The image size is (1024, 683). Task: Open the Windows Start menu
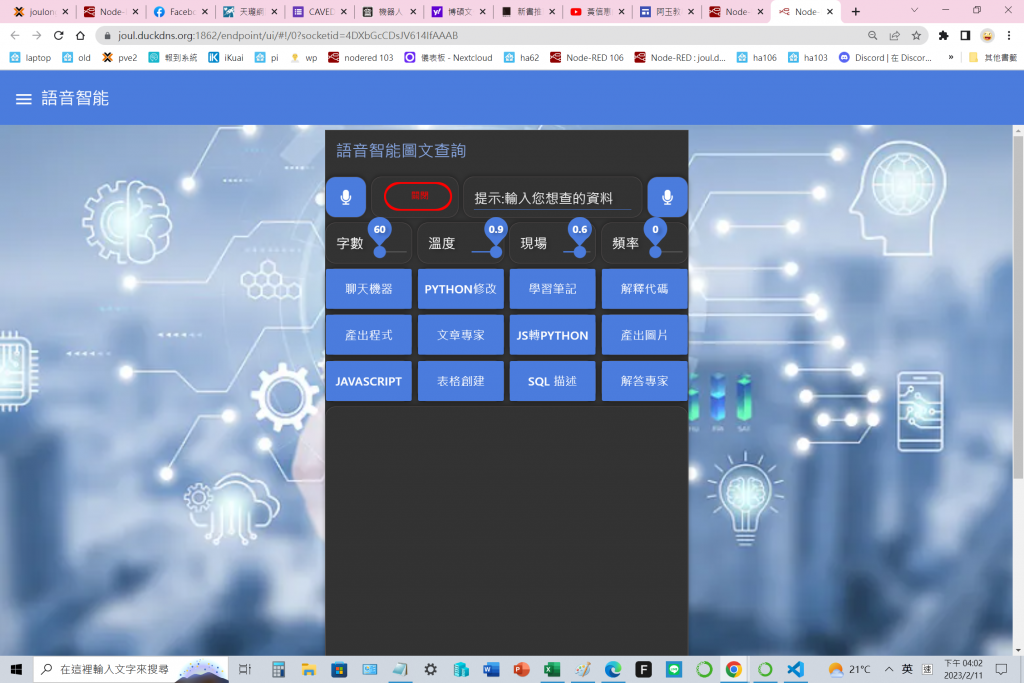[16, 669]
